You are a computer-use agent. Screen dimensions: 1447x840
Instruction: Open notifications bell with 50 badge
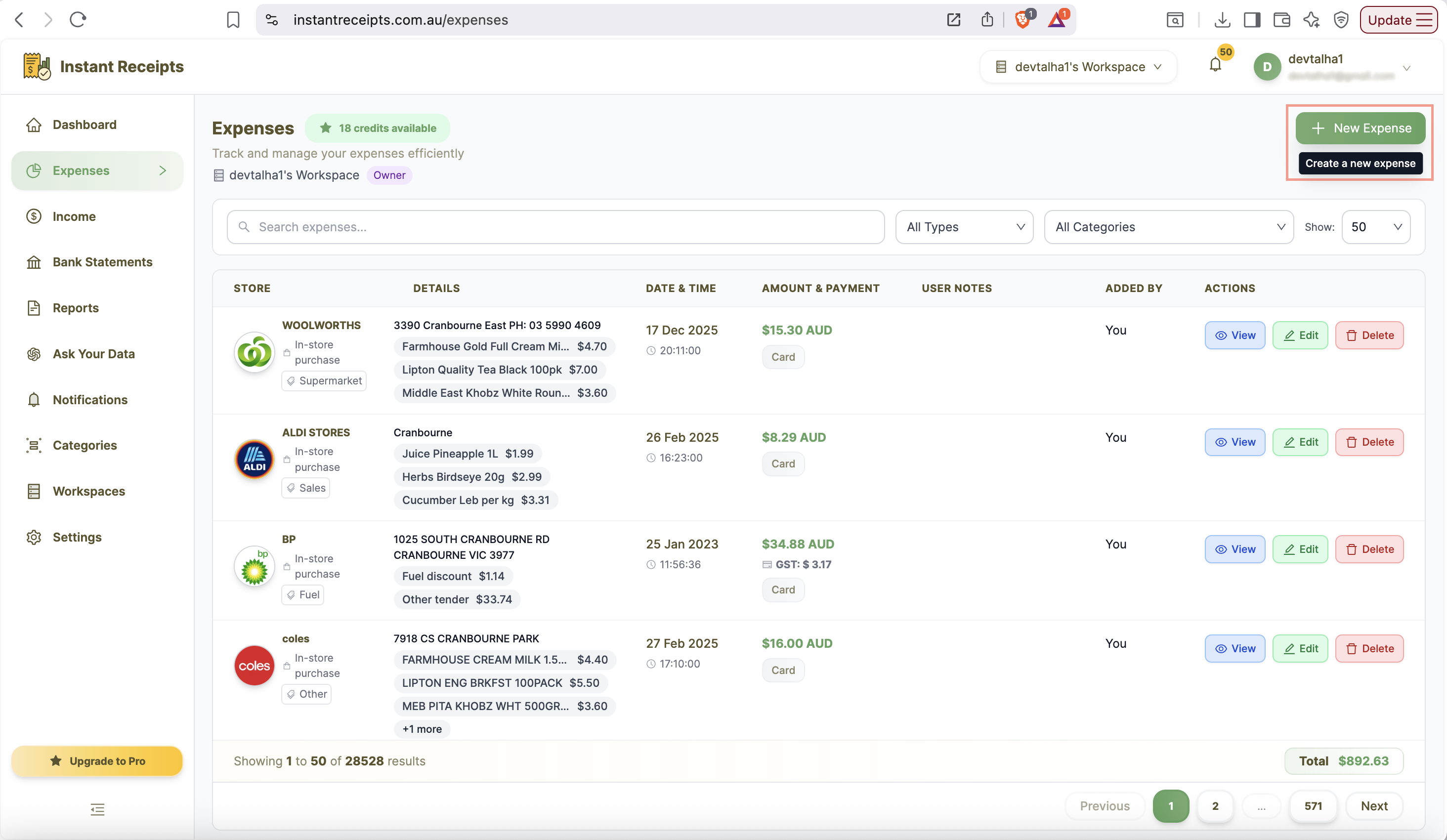(x=1216, y=64)
